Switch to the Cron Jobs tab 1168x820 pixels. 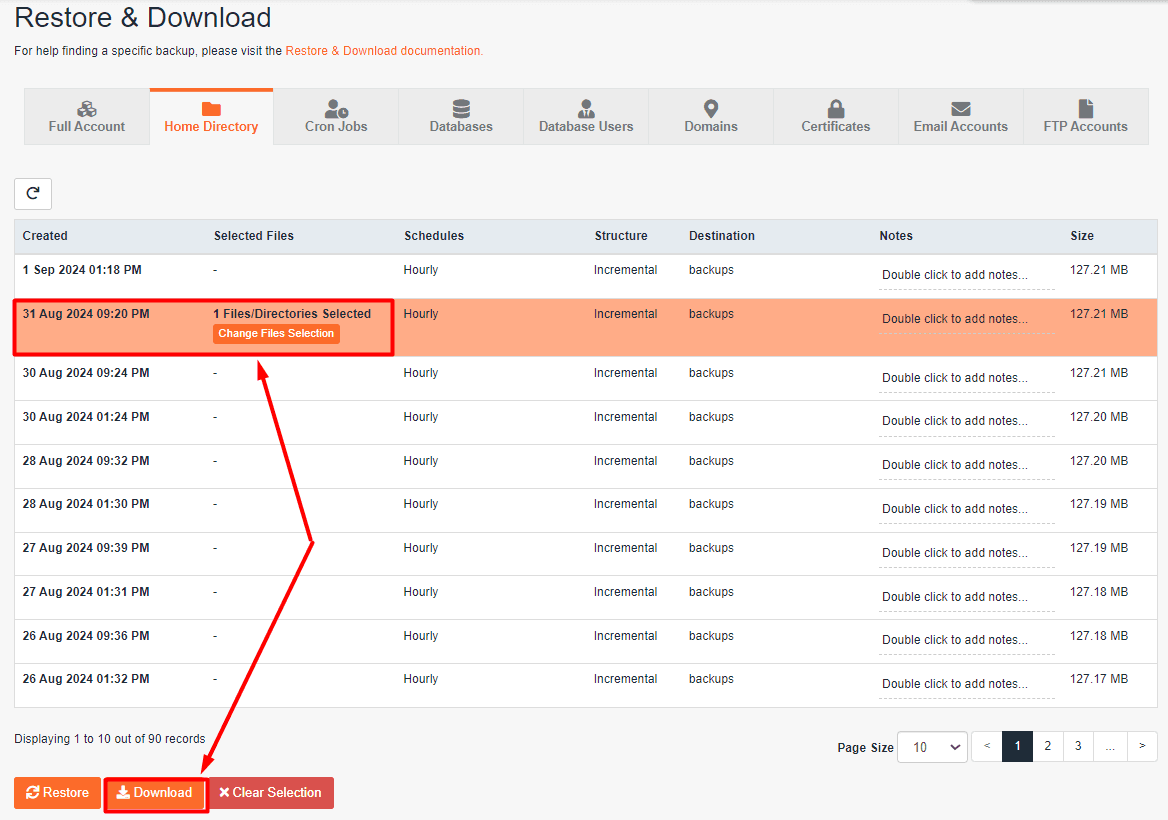336,116
